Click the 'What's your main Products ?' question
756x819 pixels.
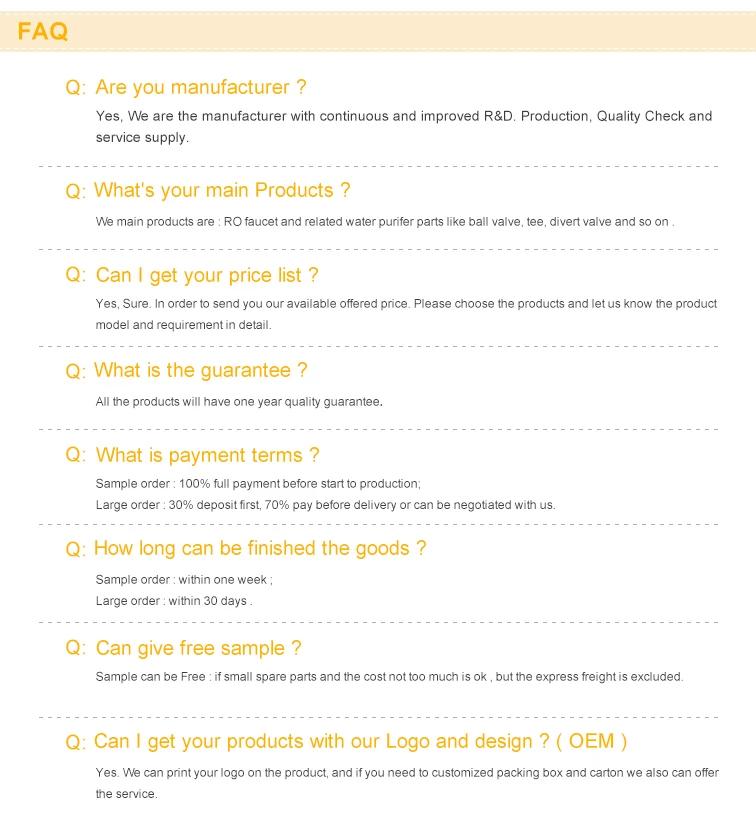click(x=222, y=190)
